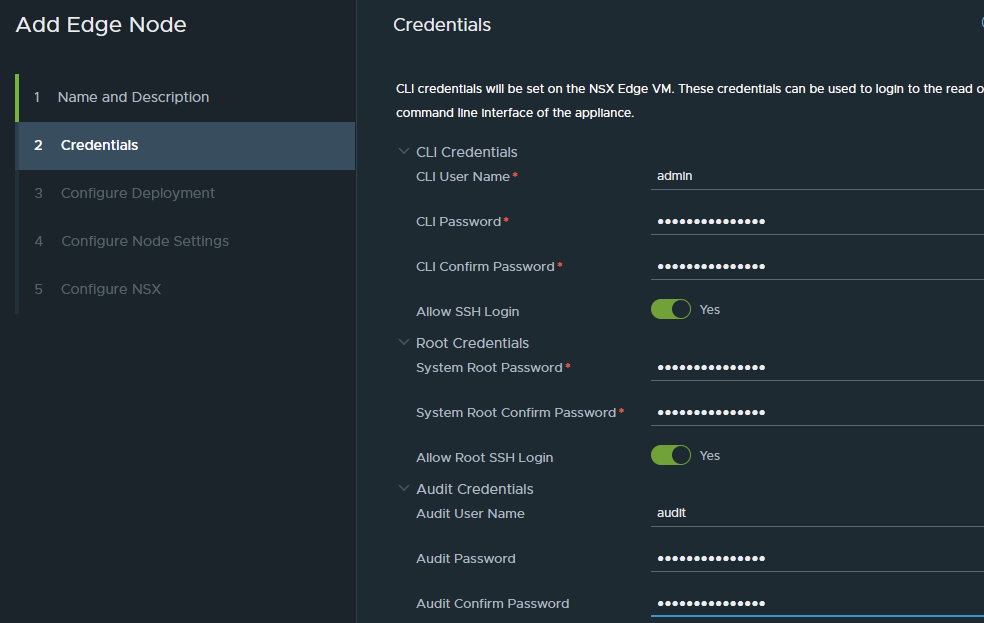Go back to Name and Description step

(x=133, y=97)
